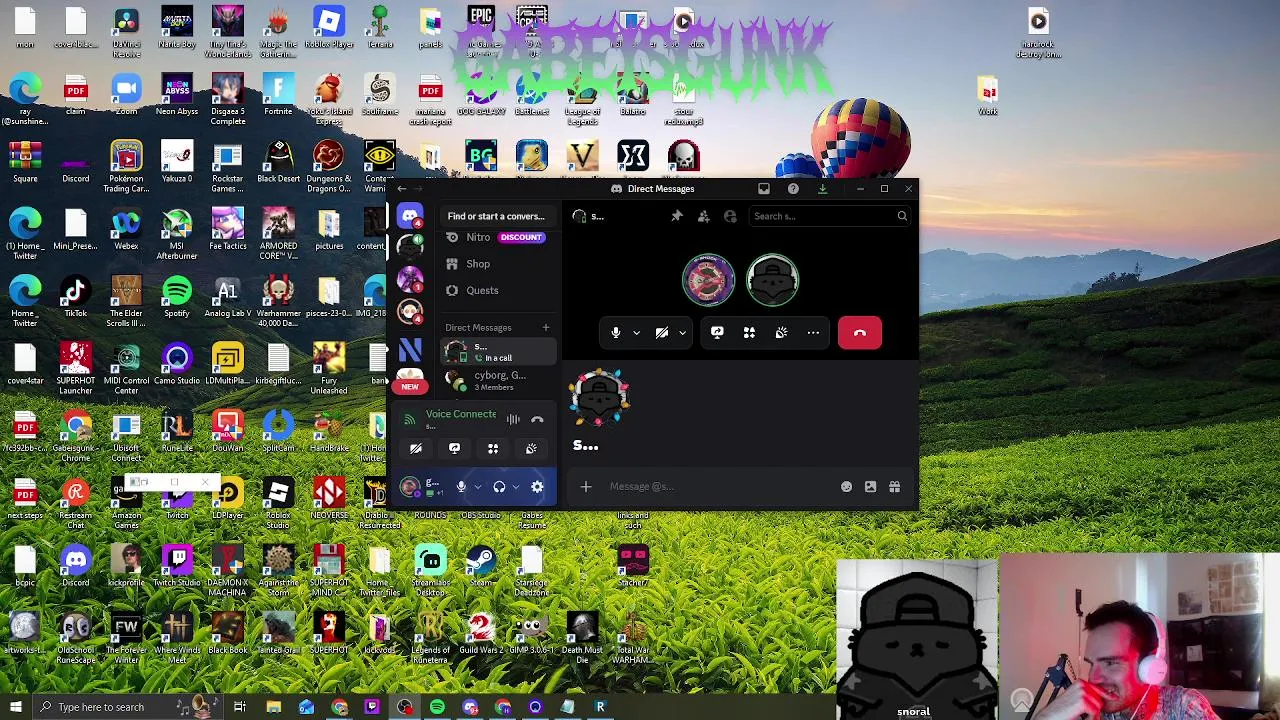This screenshot has height=720, width=1280.
Task: Open the gift icon in message bar
Action: [894, 487]
